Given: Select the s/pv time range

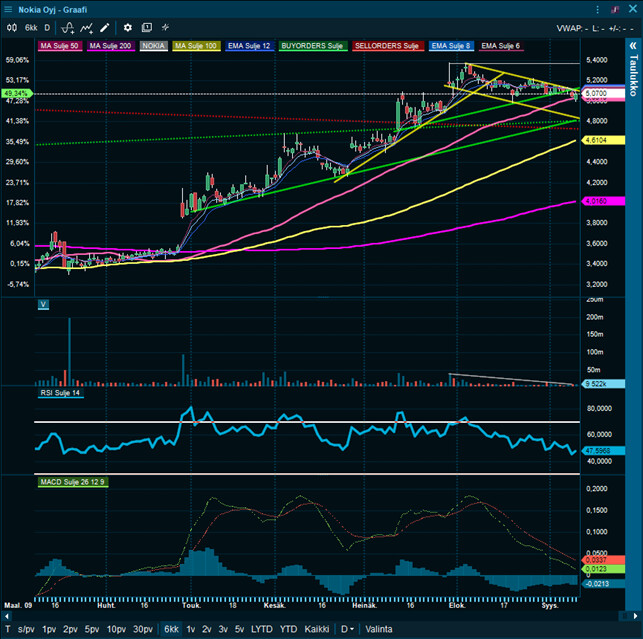Looking at the screenshot, I should point(26,629).
